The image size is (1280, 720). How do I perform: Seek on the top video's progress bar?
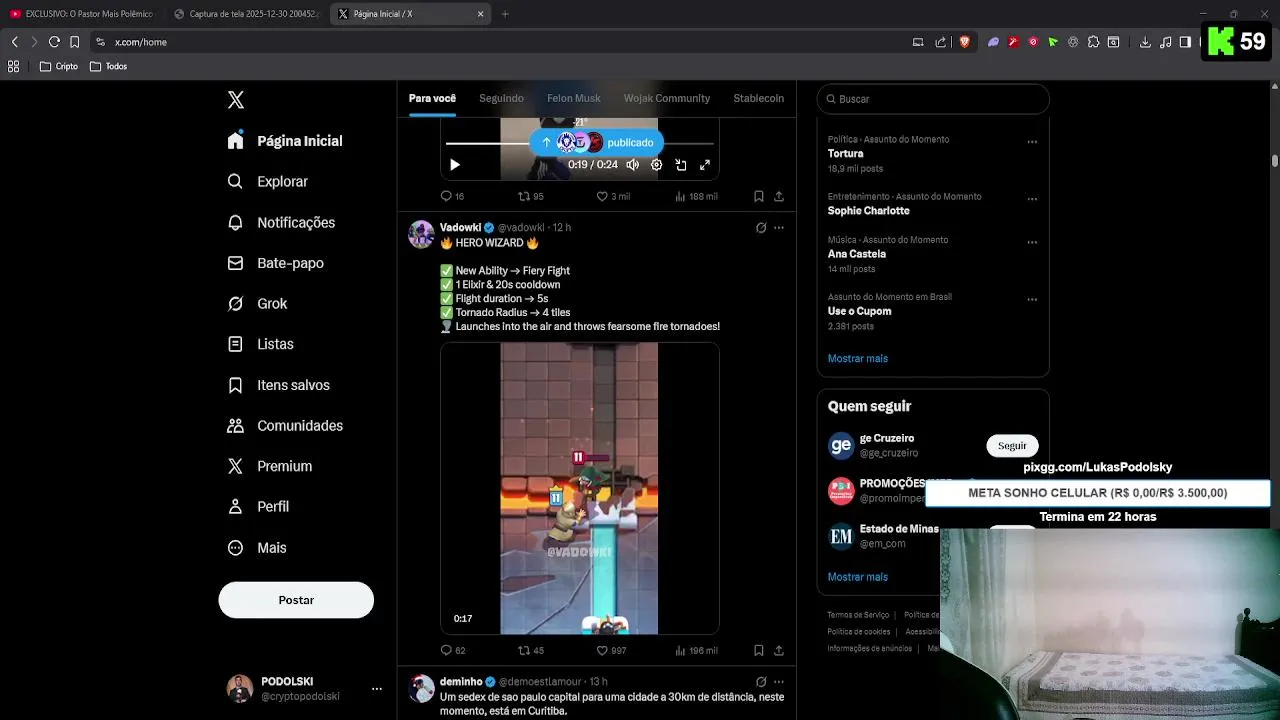tap(580, 145)
